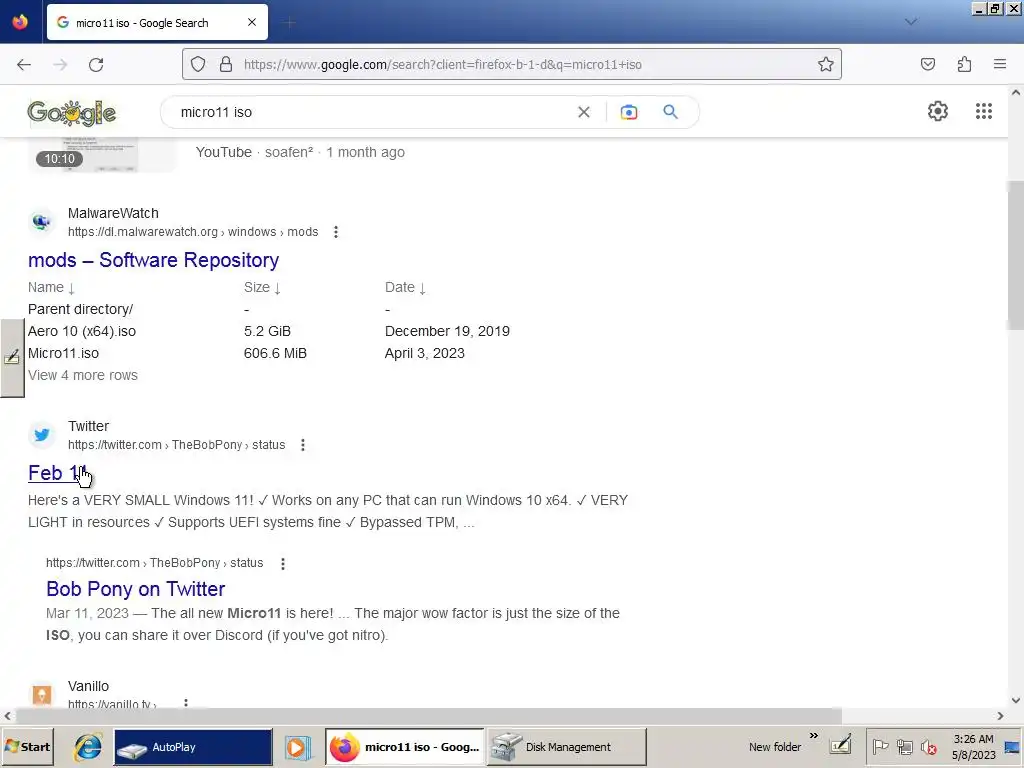Expand View 4 more rows
The width and height of the screenshot is (1024, 768).
click(83, 376)
